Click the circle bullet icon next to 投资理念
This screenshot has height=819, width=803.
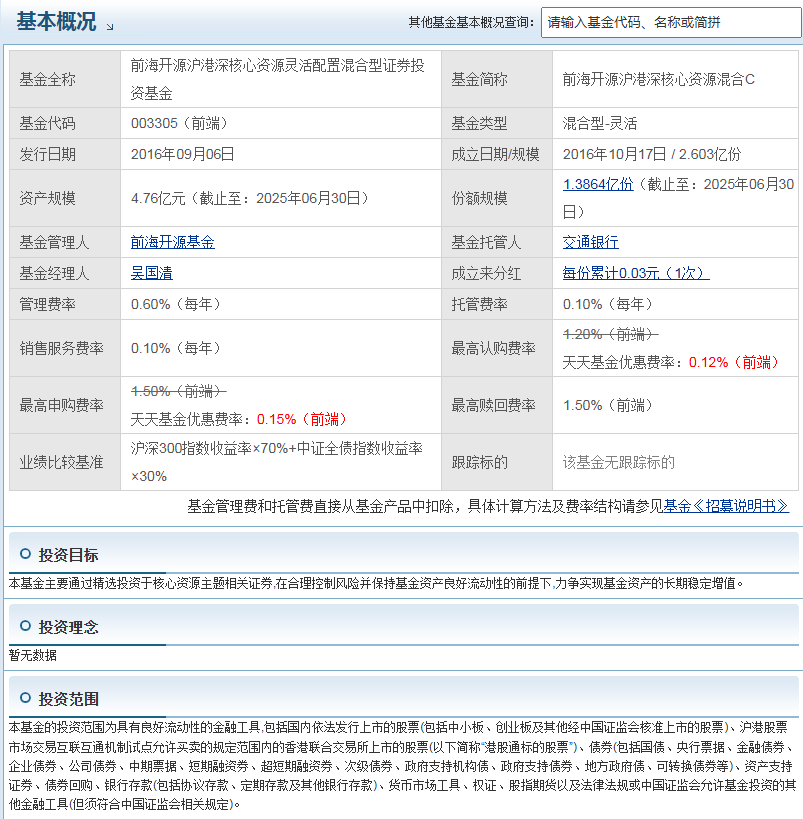click(25, 626)
